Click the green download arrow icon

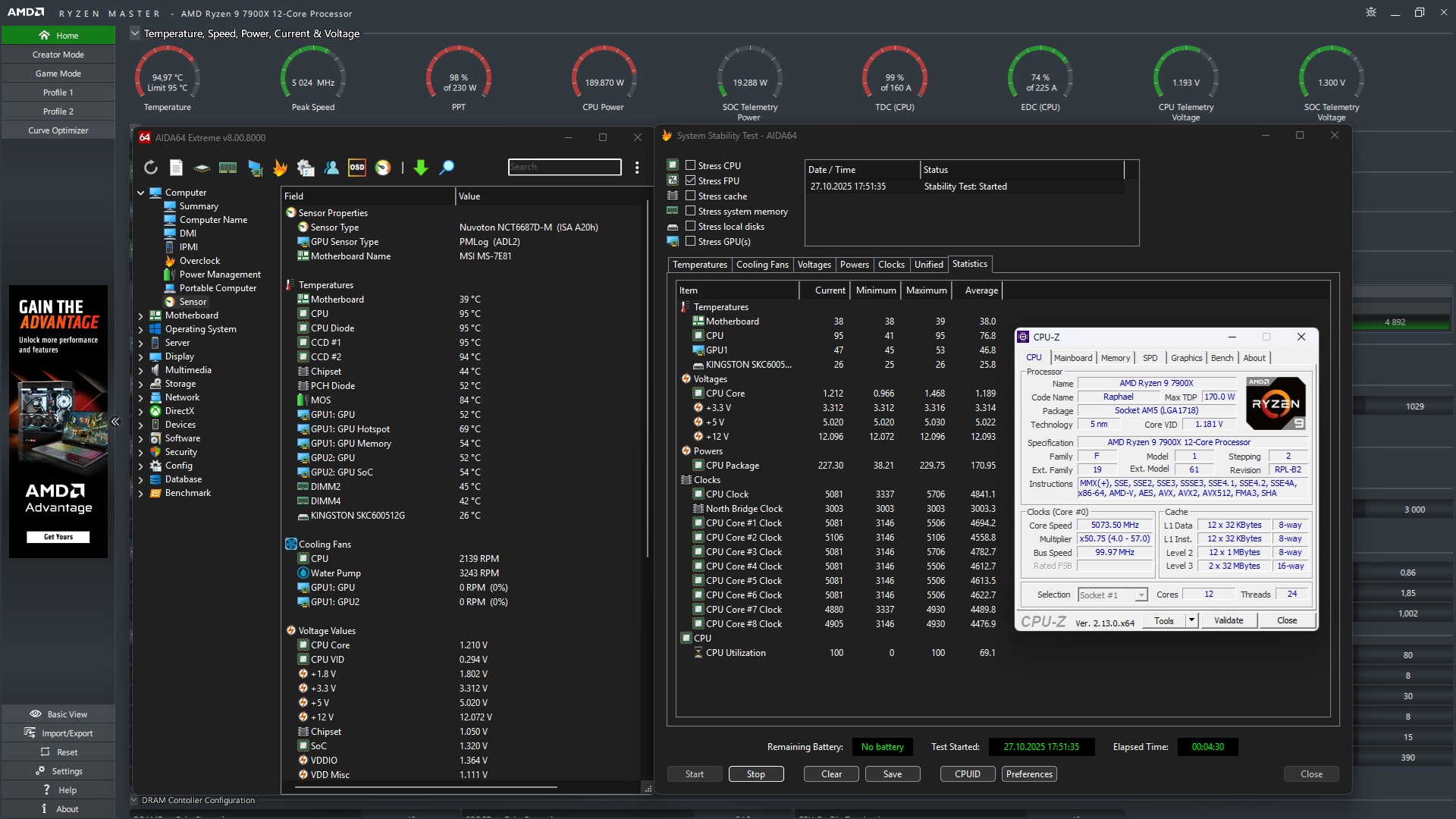[421, 168]
